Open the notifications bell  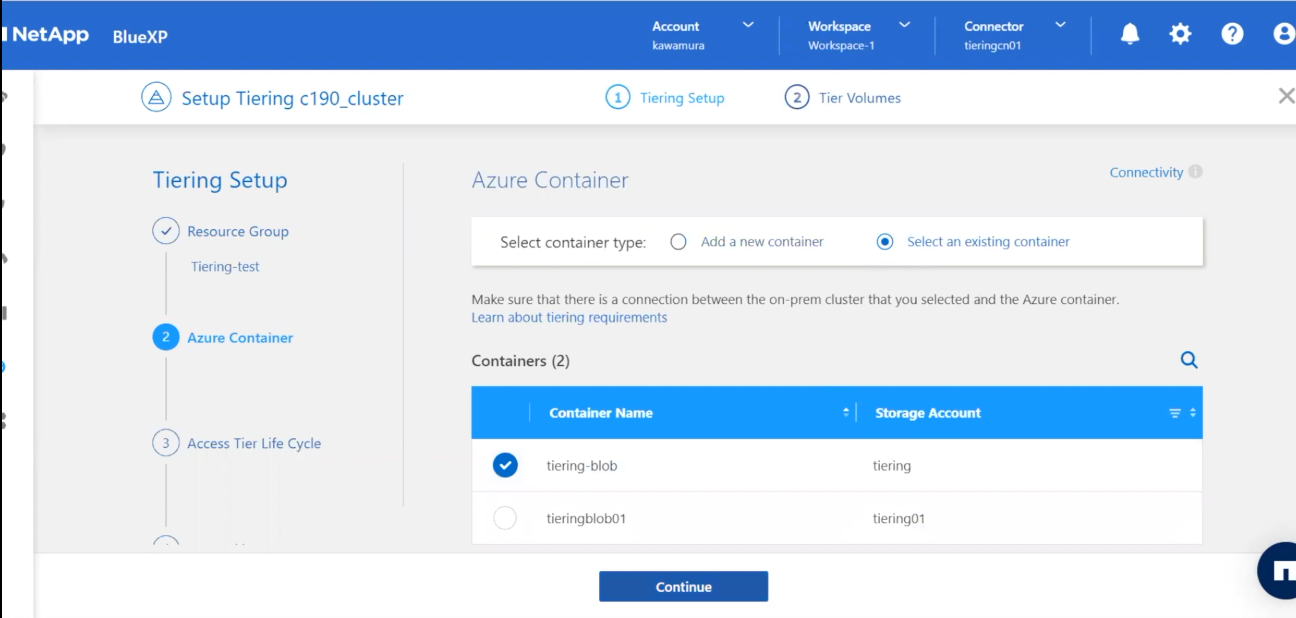coord(1130,34)
